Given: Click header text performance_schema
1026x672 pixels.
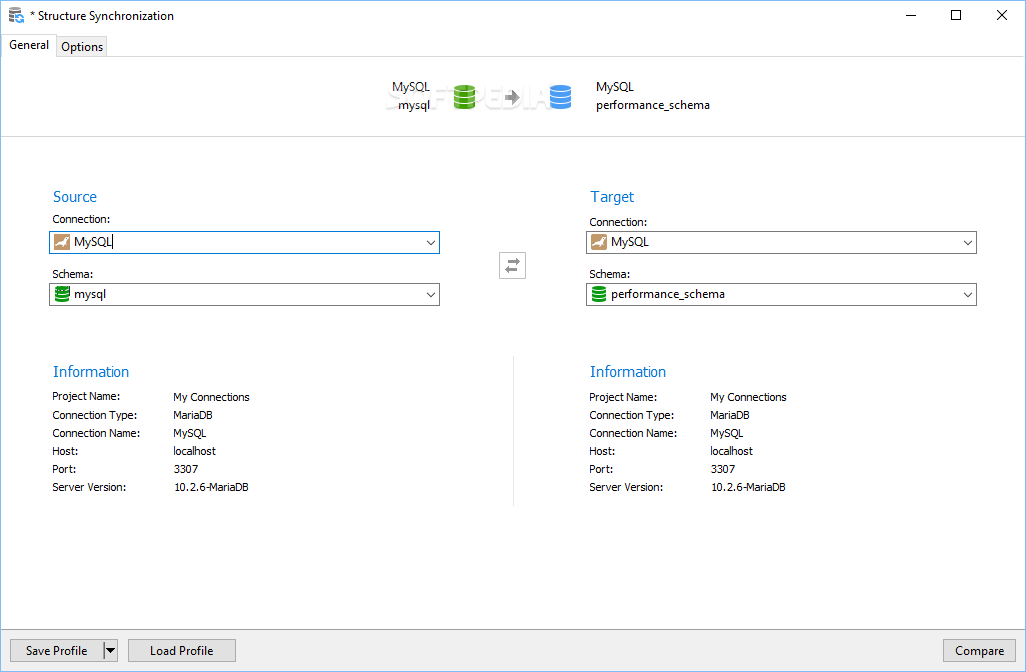Looking at the screenshot, I should point(652,105).
